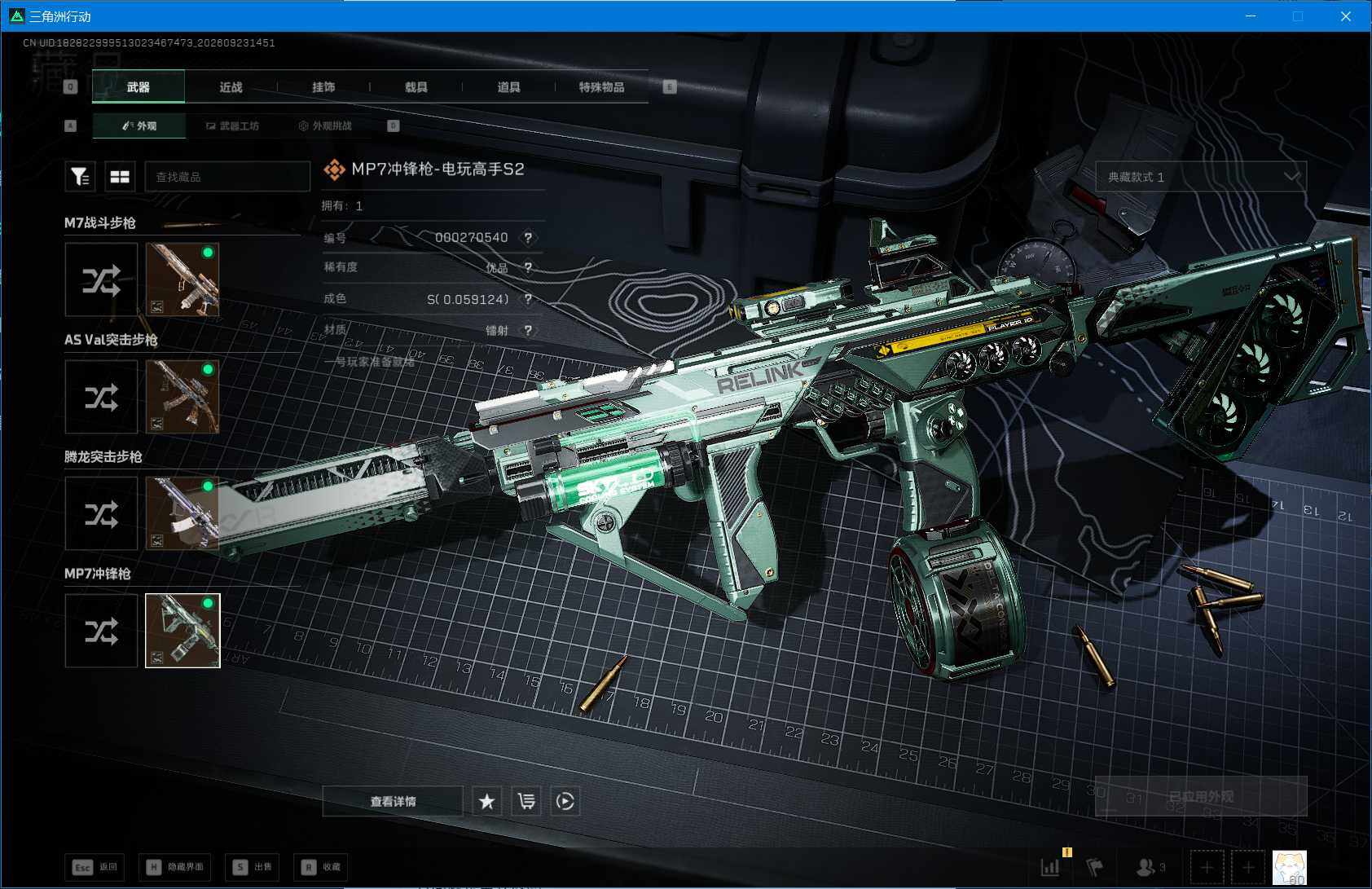The width and height of the screenshot is (1372, 889).
Task: Select the M7战斗步枪 skin thumbnail
Action: coord(182,279)
